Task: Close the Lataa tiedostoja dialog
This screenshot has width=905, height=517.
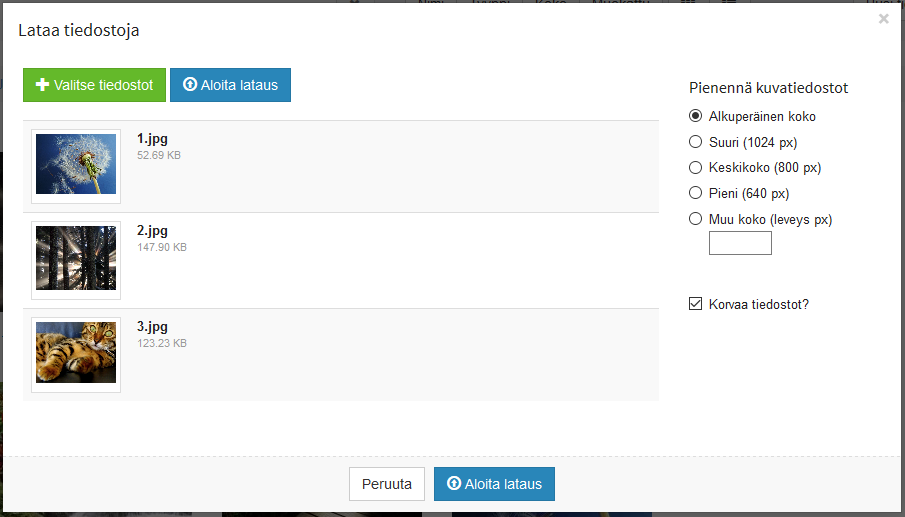Action: click(883, 19)
